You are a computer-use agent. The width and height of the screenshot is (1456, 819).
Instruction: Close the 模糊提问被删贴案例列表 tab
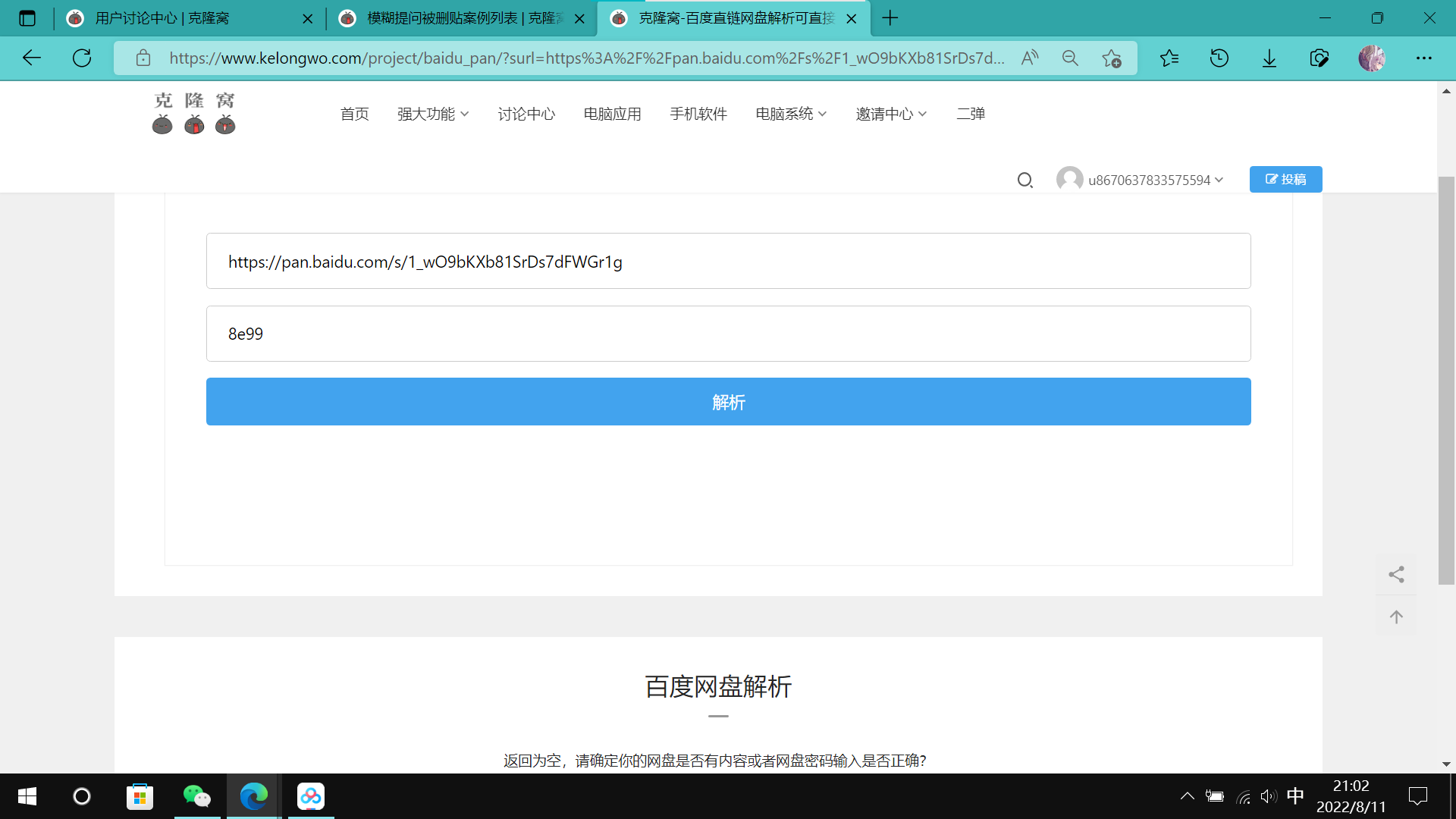(x=579, y=19)
